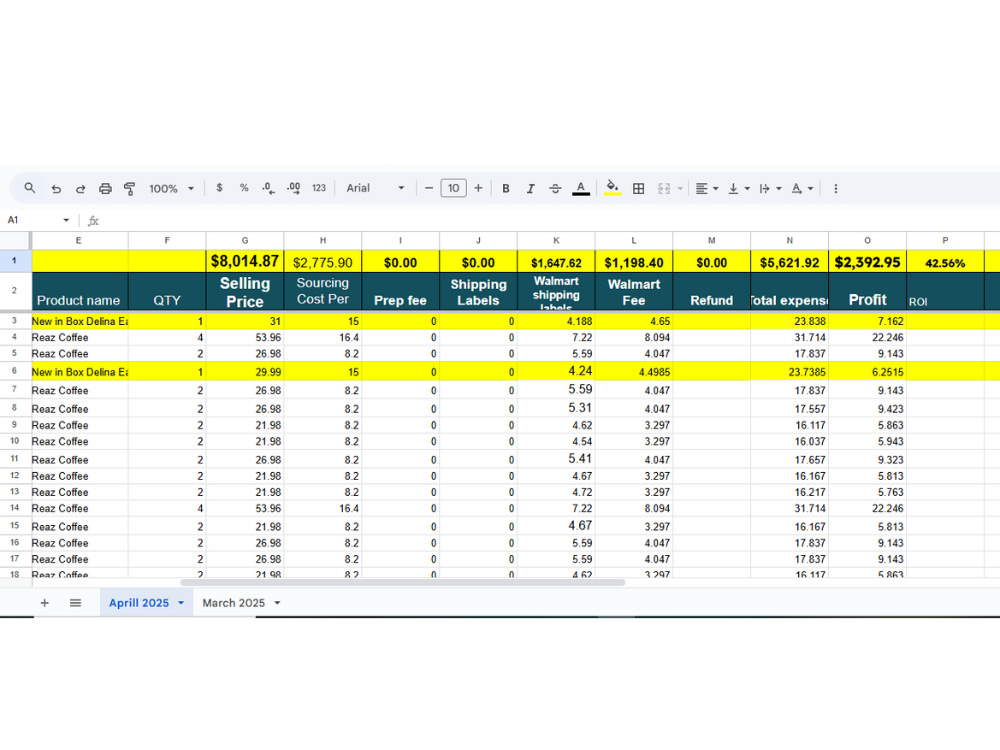Click the horizontal scrollbar

pyautogui.click(x=403, y=582)
